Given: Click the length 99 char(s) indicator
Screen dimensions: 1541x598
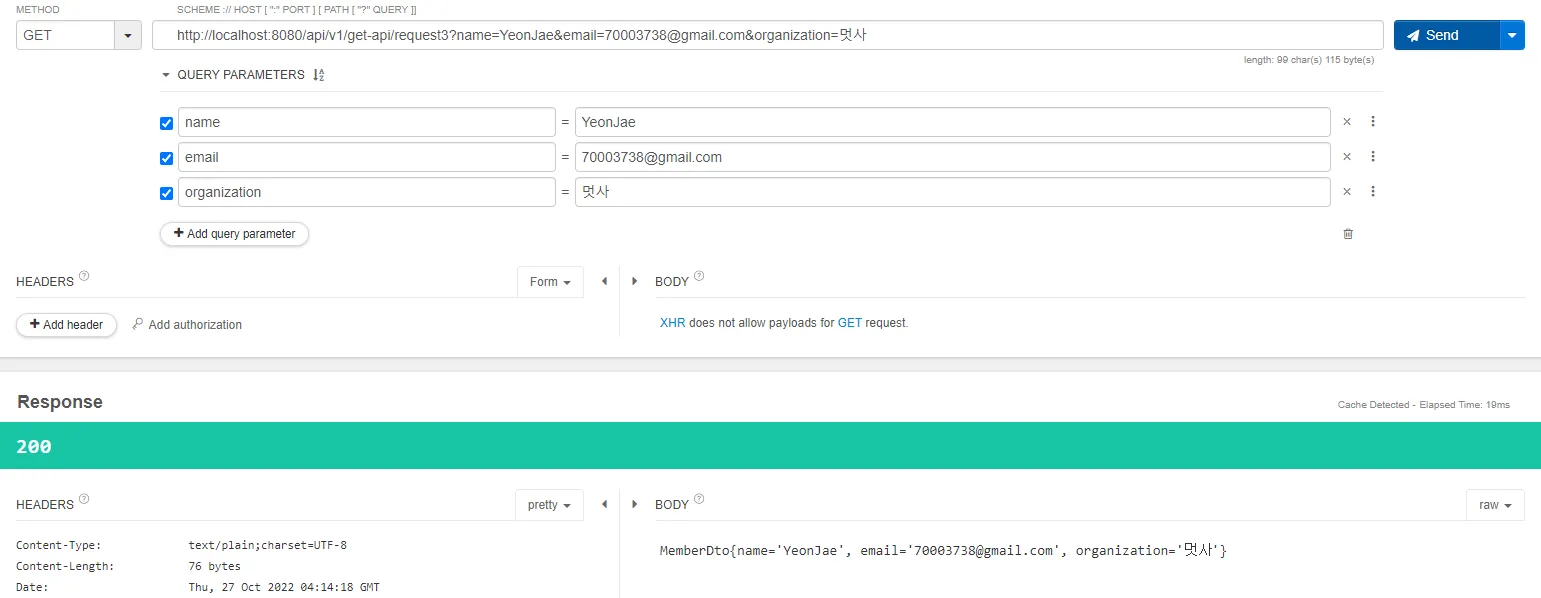Looking at the screenshot, I should pyautogui.click(x=1309, y=60).
